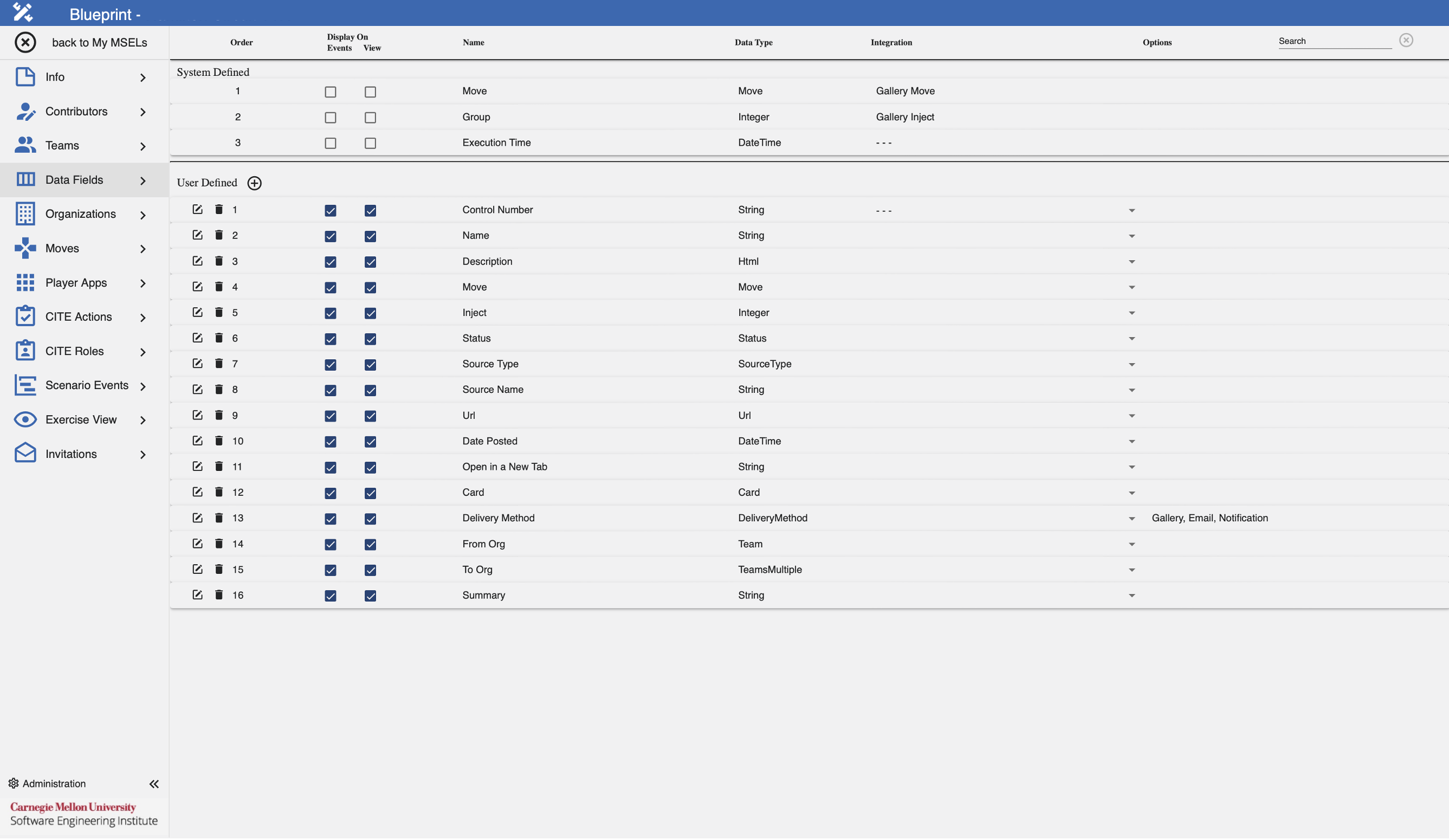Click back to My MSELs
This screenshot has width=1449, height=840.
[100, 42]
